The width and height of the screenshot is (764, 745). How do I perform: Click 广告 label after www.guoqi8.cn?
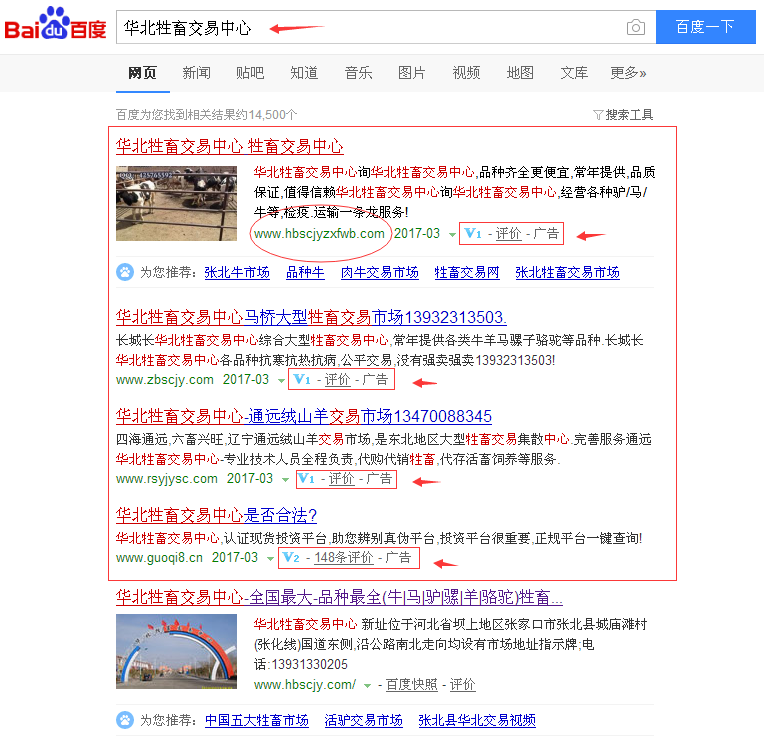pos(398,557)
